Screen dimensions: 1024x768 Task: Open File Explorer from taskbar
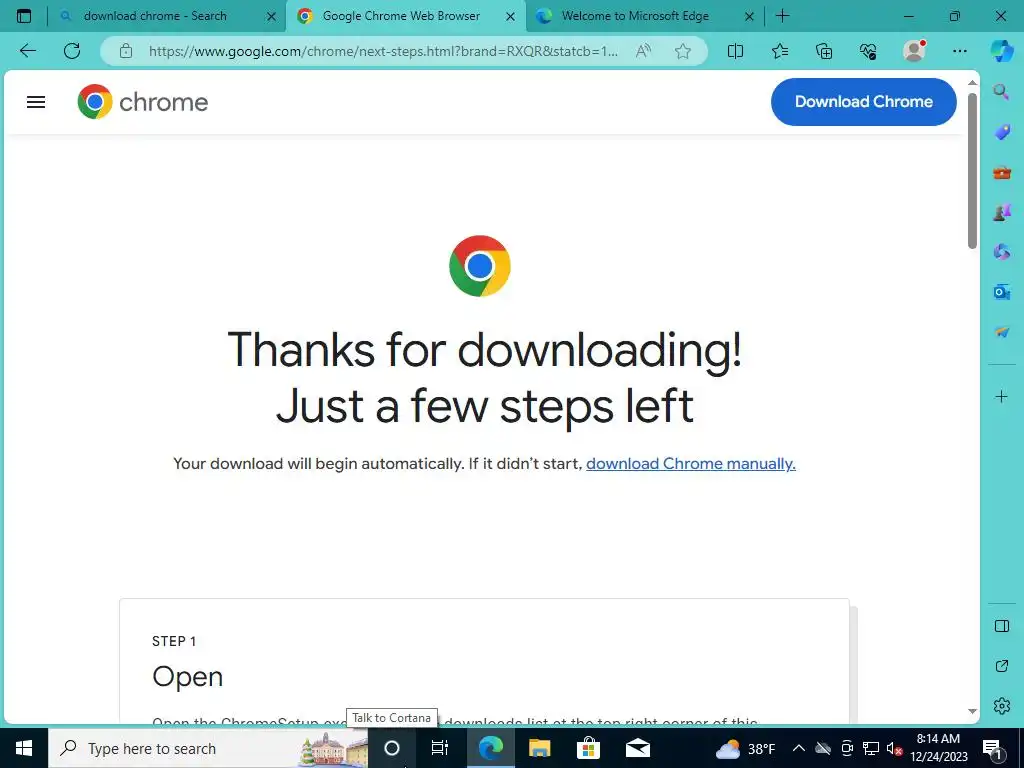coord(539,748)
